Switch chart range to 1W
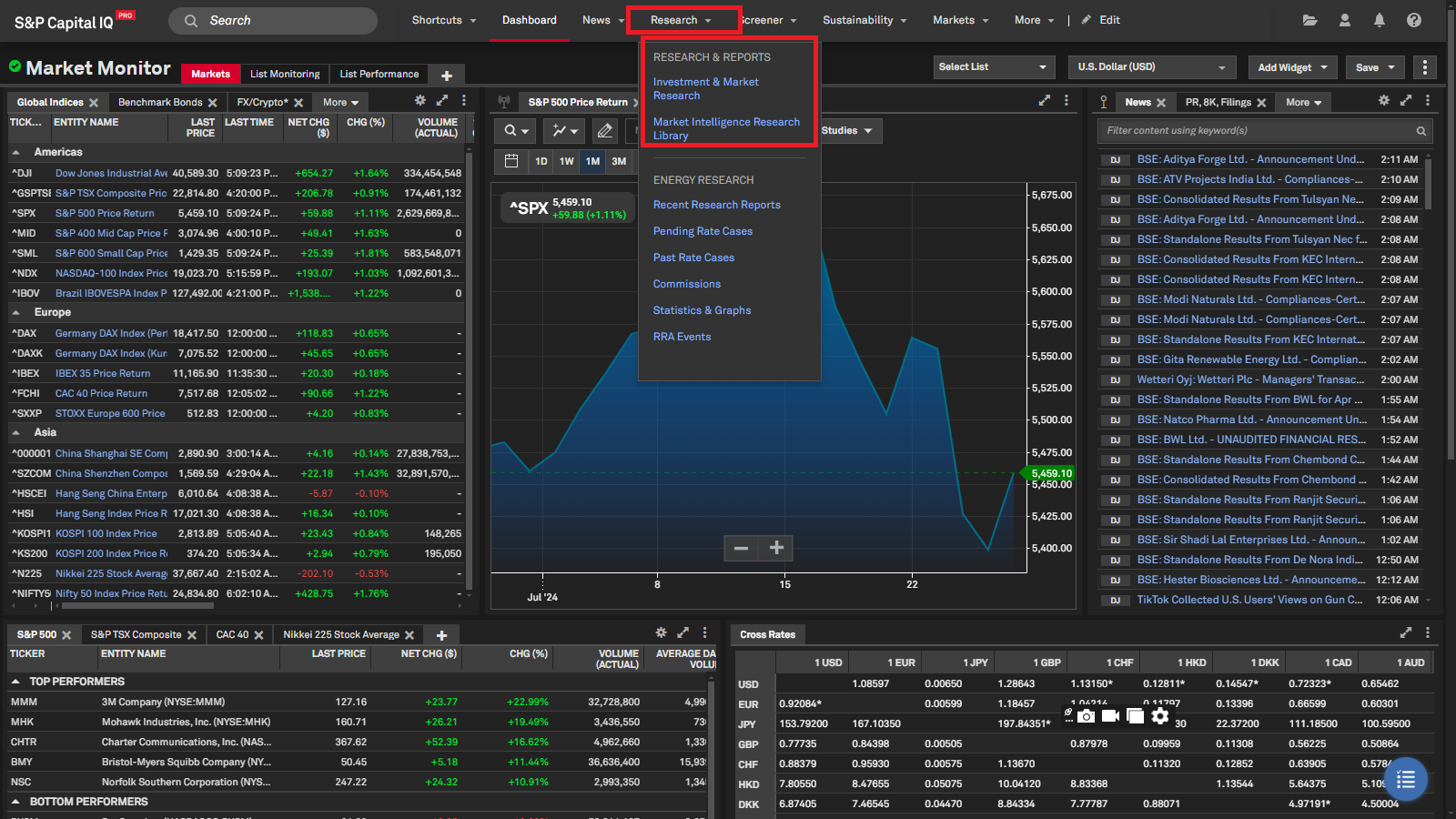Screen dimensions: 1456x819 566,161
